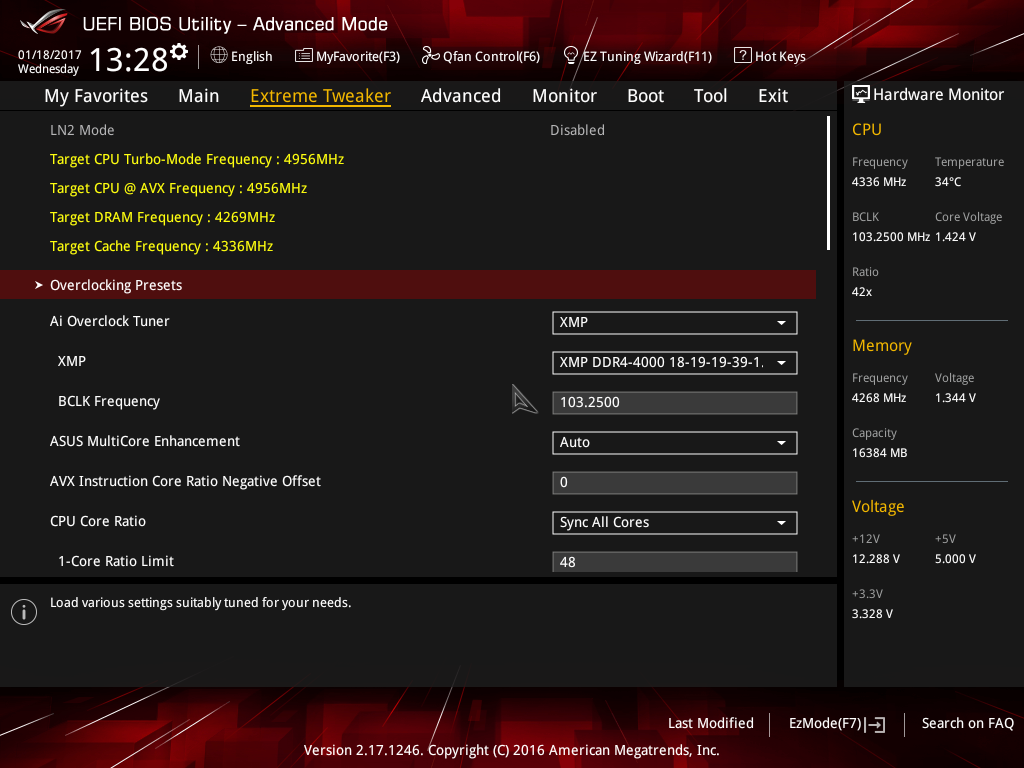The image size is (1024, 768).
Task: Click the 13:28 clock display
Action: (129, 59)
